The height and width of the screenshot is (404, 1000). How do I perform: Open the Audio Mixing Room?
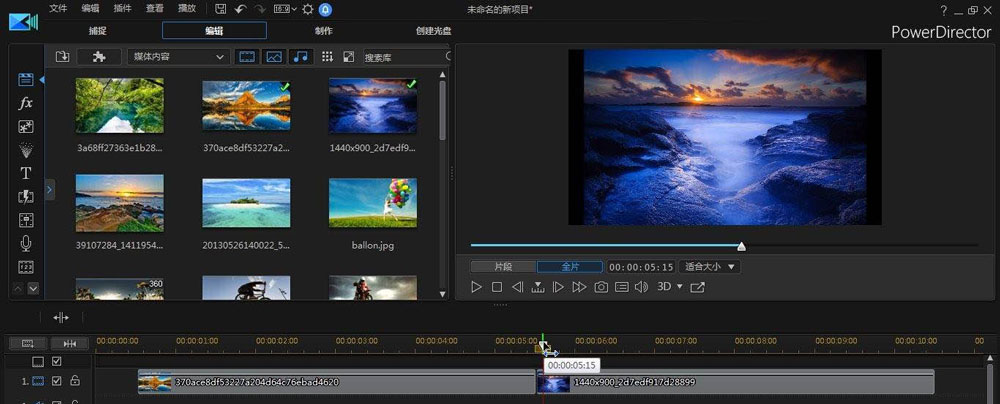[x=26, y=220]
